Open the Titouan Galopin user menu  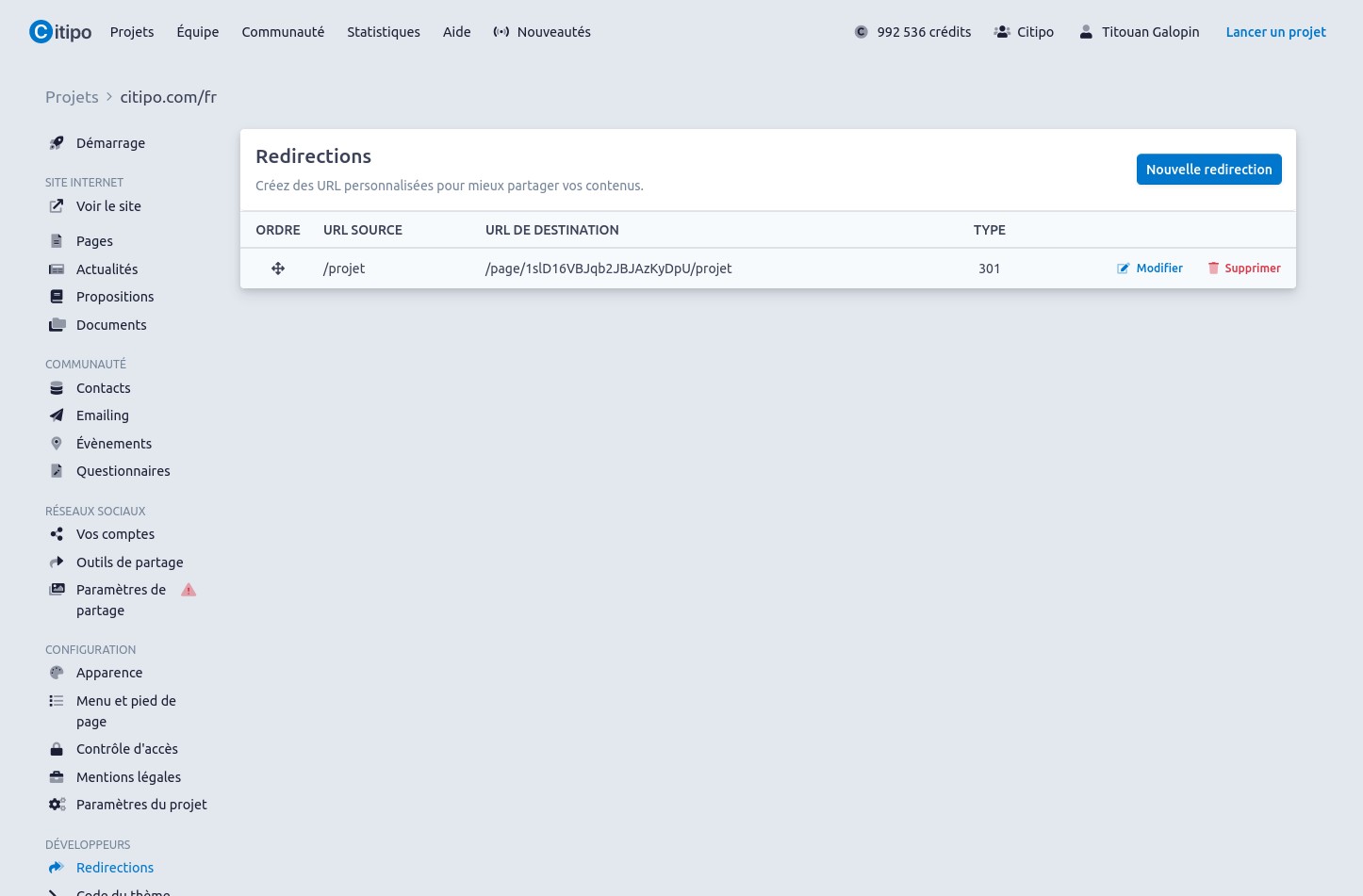(1140, 32)
